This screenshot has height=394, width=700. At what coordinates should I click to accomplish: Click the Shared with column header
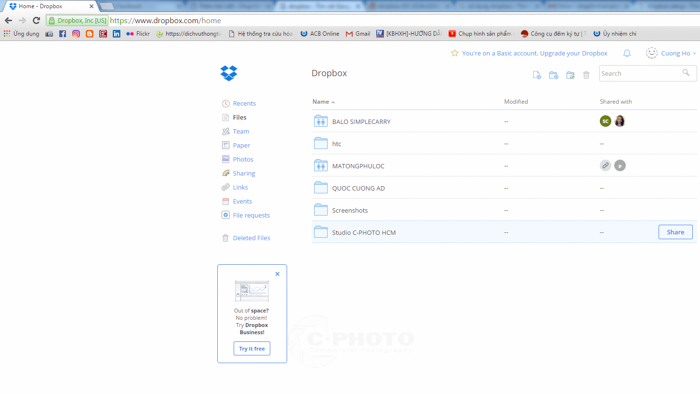[x=616, y=102]
